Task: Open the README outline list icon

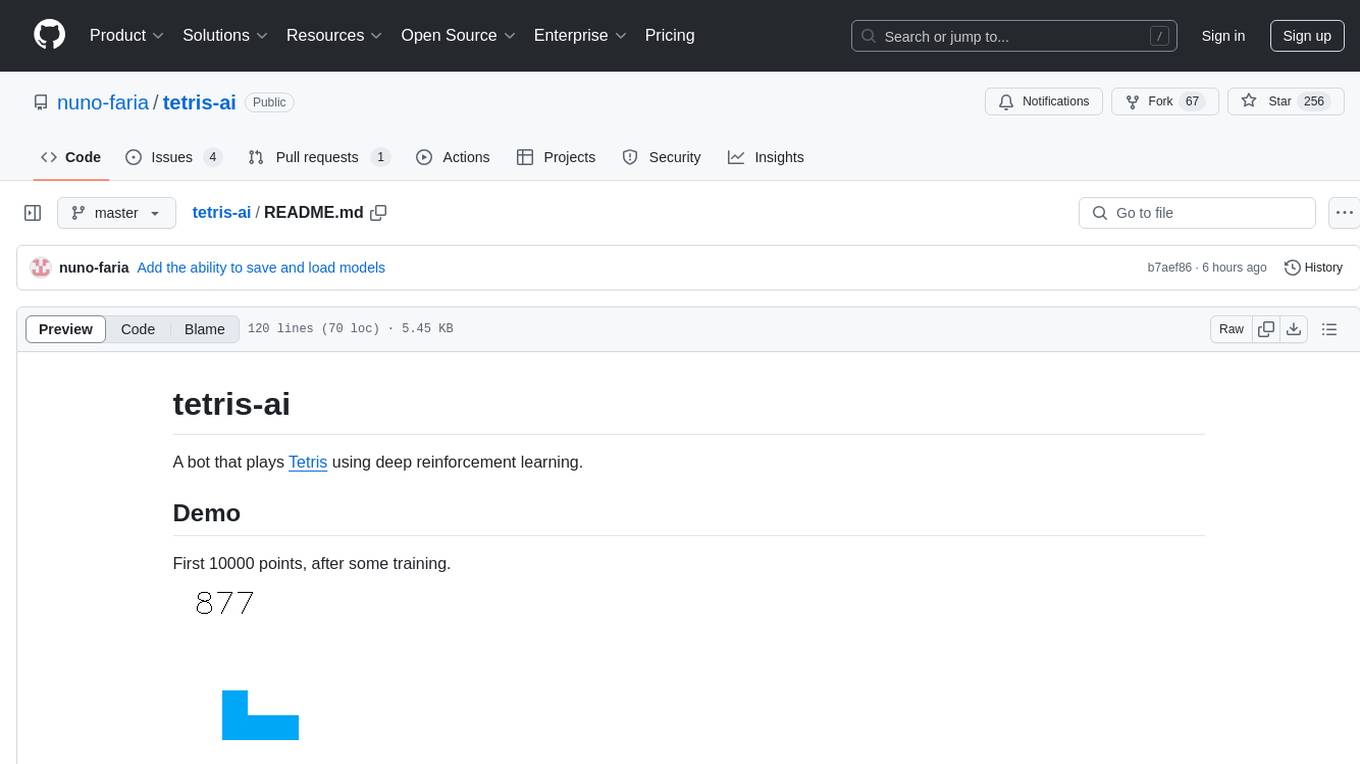Action: [1329, 329]
